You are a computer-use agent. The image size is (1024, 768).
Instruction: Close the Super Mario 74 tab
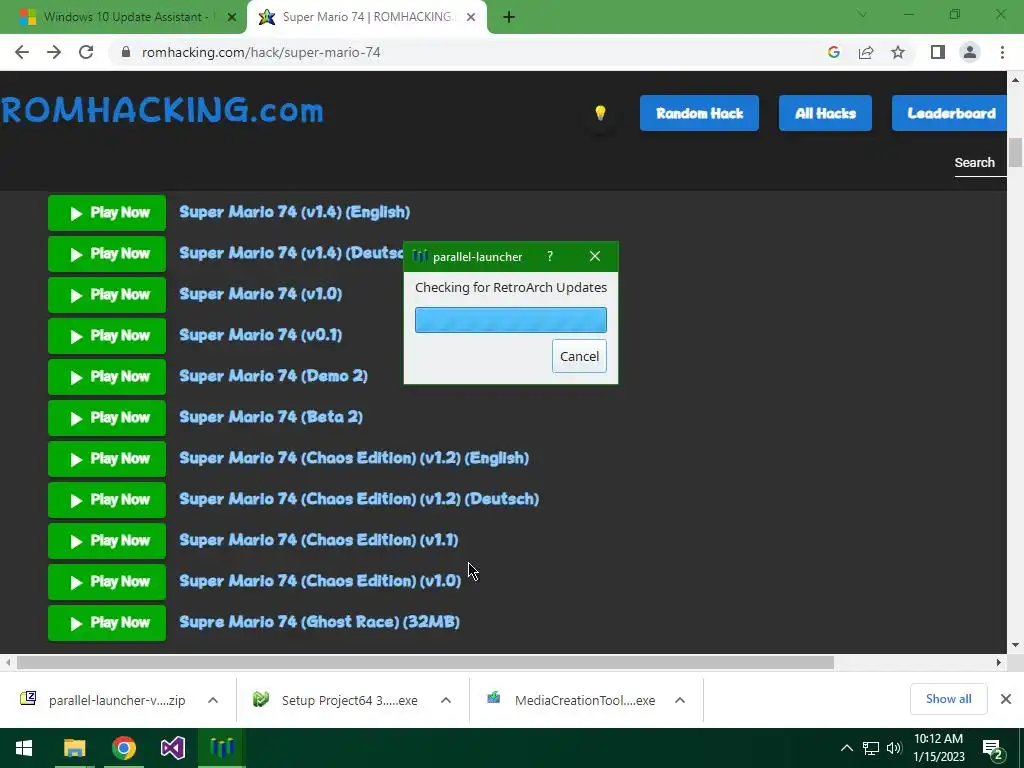pos(471,17)
